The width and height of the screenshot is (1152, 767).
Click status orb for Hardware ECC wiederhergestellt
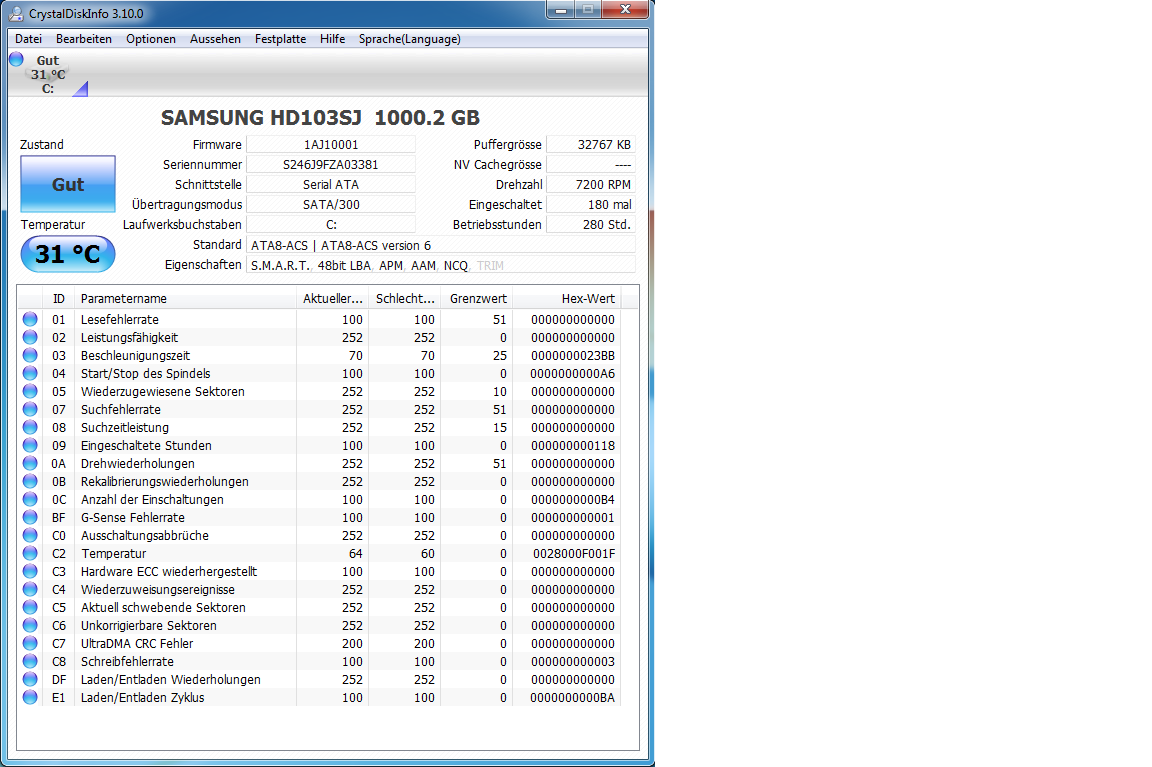[x=30, y=571]
